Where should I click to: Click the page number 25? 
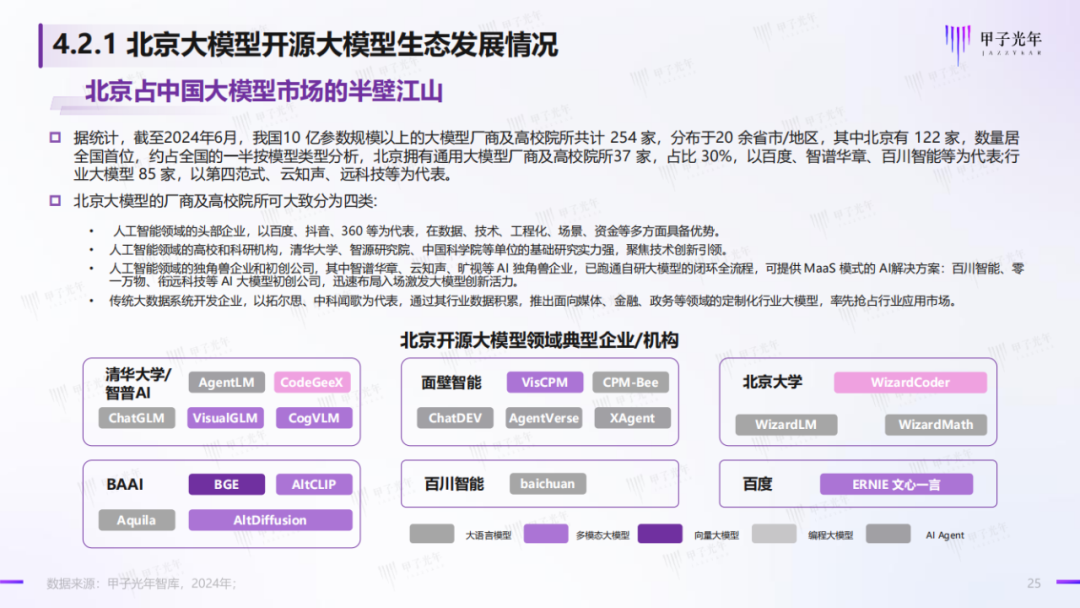point(1034,583)
